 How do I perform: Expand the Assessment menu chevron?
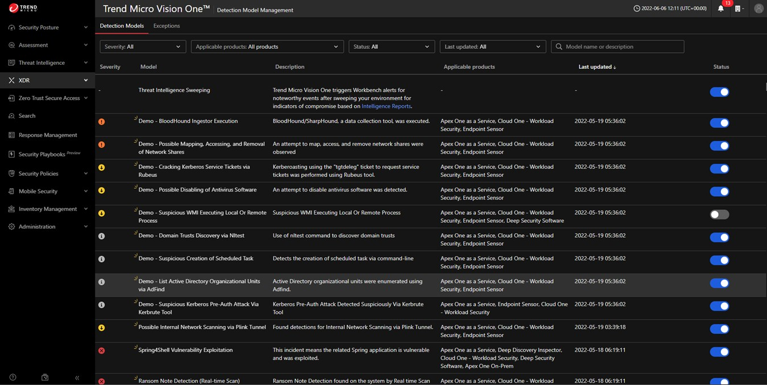click(86, 45)
